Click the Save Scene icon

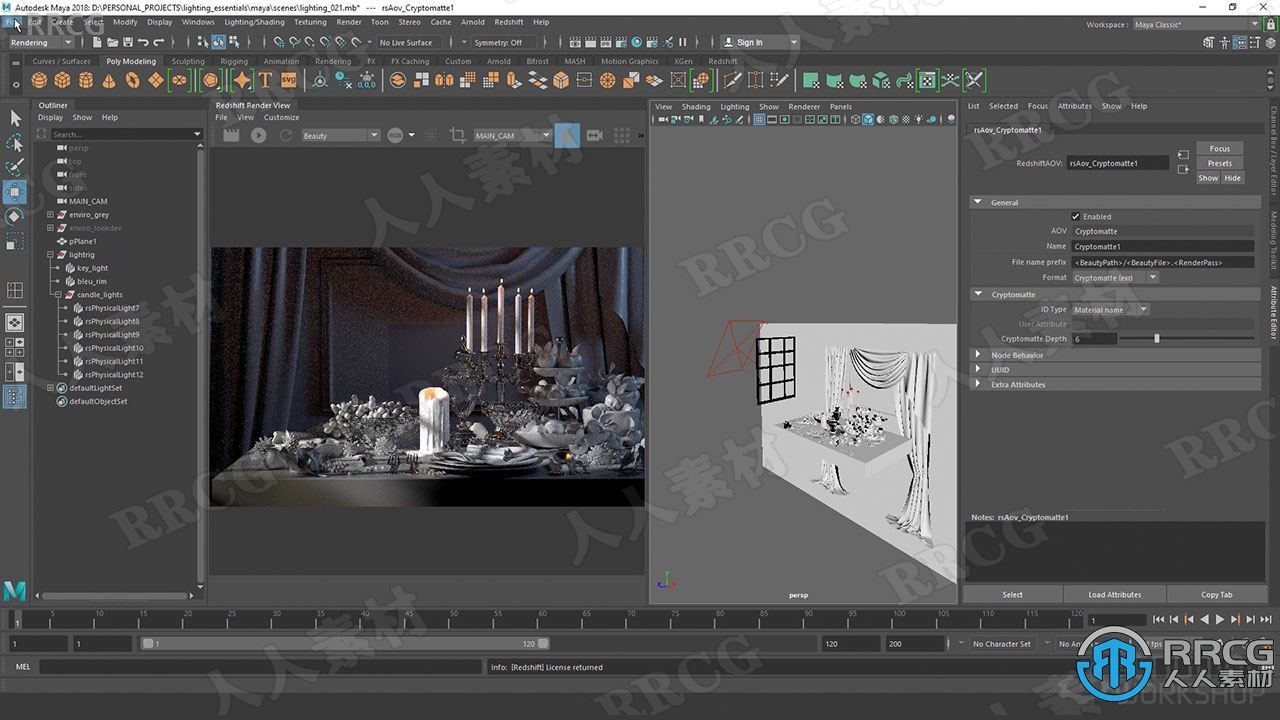click(128, 42)
